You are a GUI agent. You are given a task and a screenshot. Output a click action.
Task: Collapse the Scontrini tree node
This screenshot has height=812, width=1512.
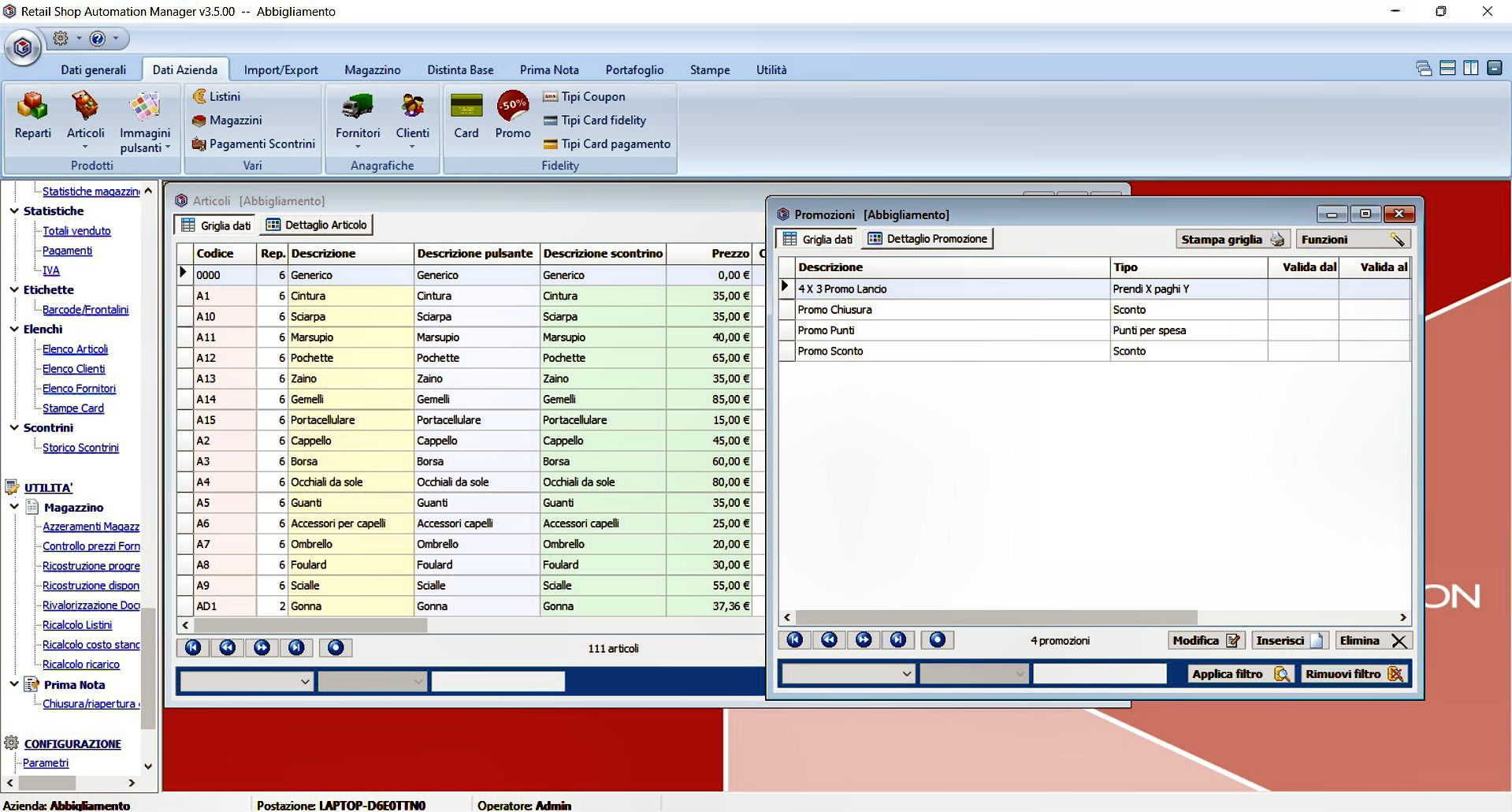click(14, 427)
